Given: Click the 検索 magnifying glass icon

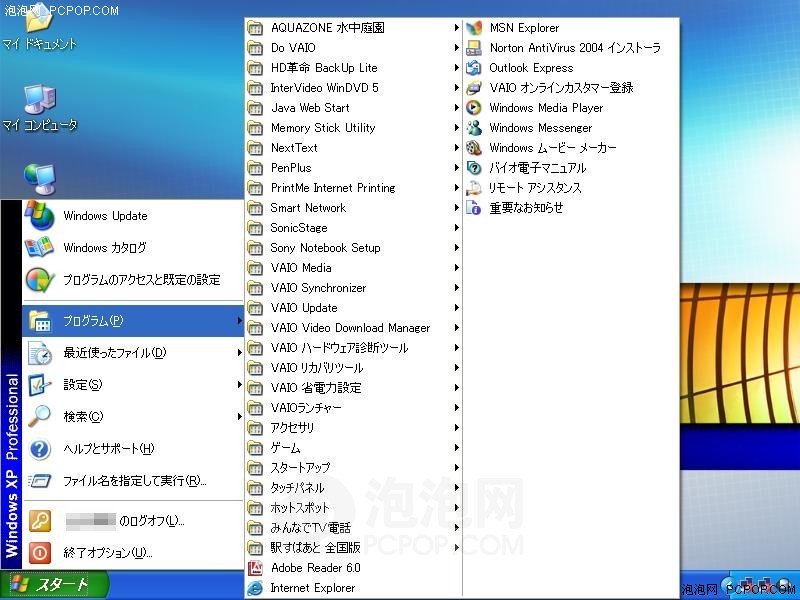Looking at the screenshot, I should 39,416.
